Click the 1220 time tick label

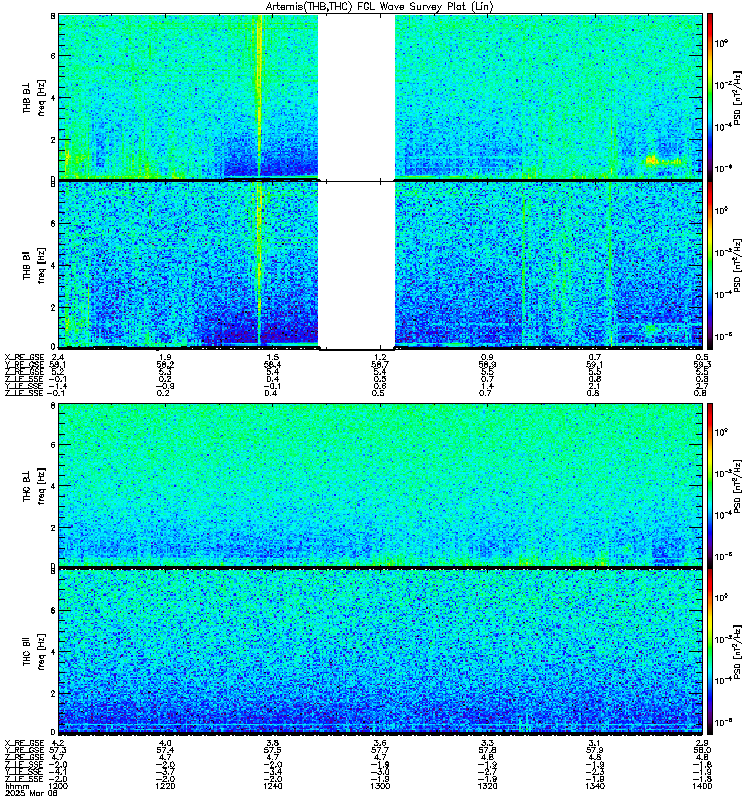(x=165, y=786)
